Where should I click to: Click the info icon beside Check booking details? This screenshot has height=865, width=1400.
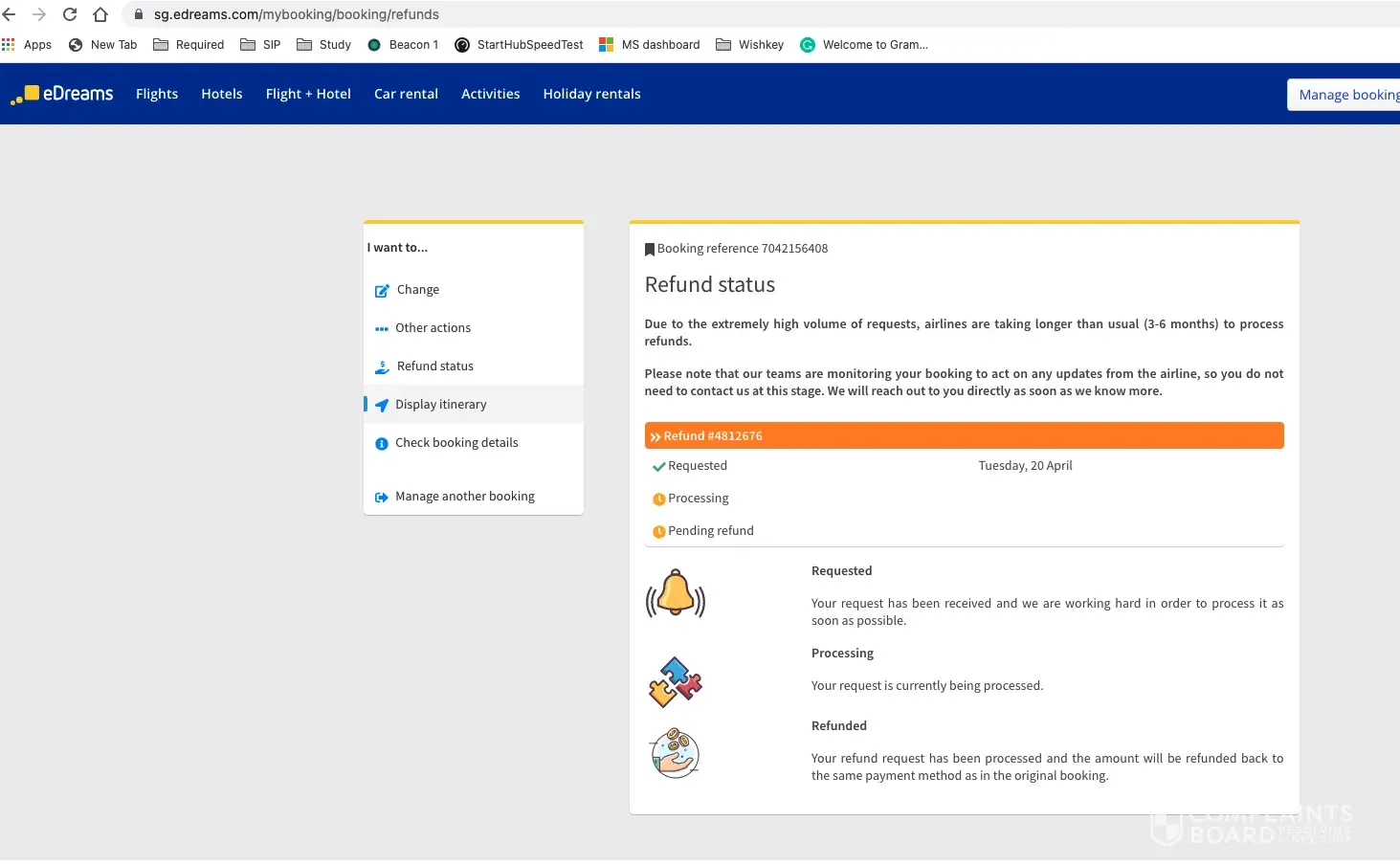point(382,443)
